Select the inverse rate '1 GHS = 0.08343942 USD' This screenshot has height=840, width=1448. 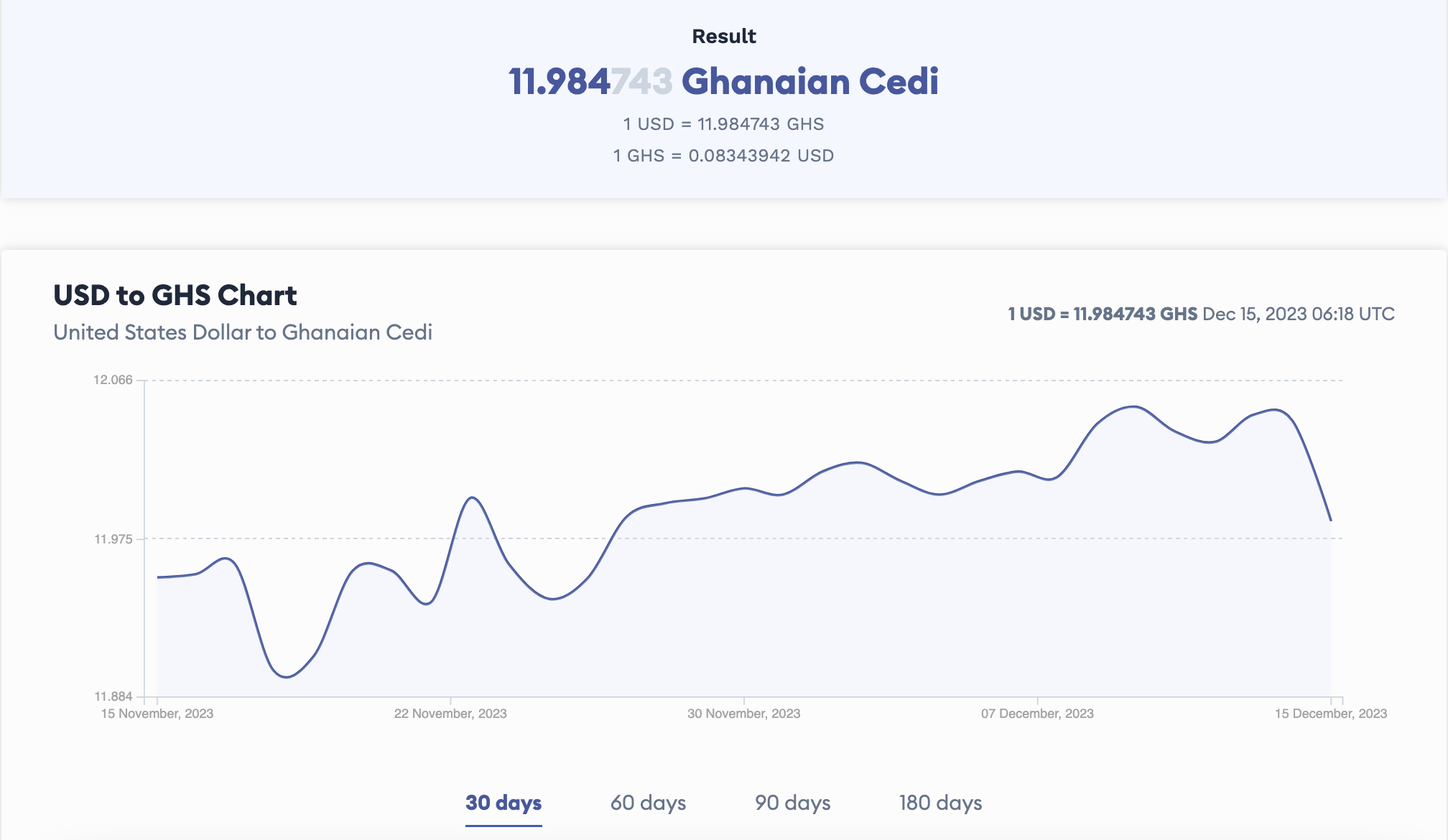tap(723, 155)
